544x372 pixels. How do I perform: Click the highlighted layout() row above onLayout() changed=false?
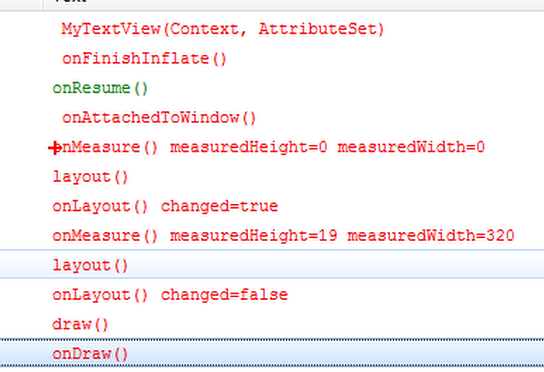click(x=272, y=265)
